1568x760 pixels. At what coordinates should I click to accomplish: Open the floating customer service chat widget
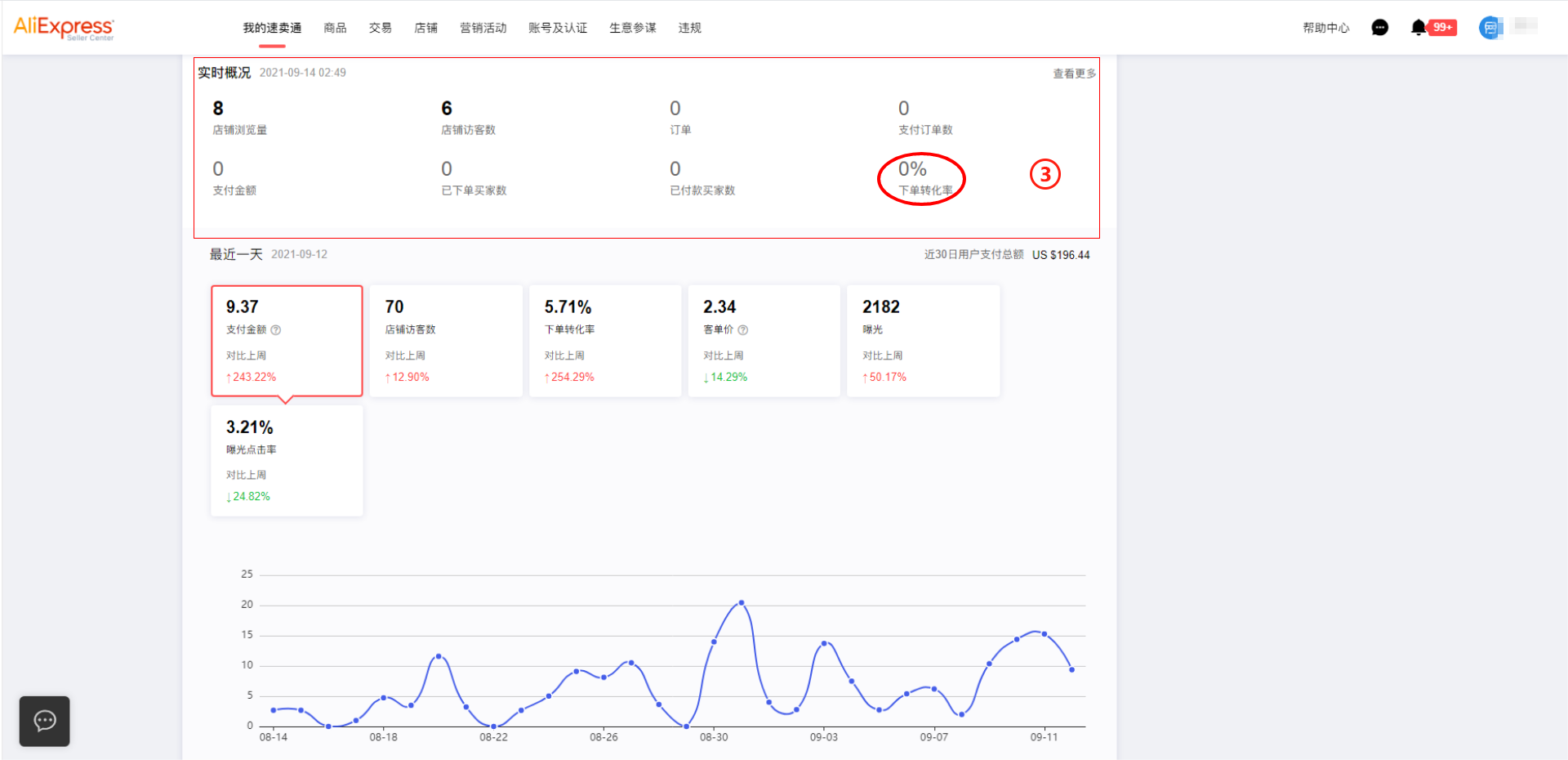pos(45,721)
